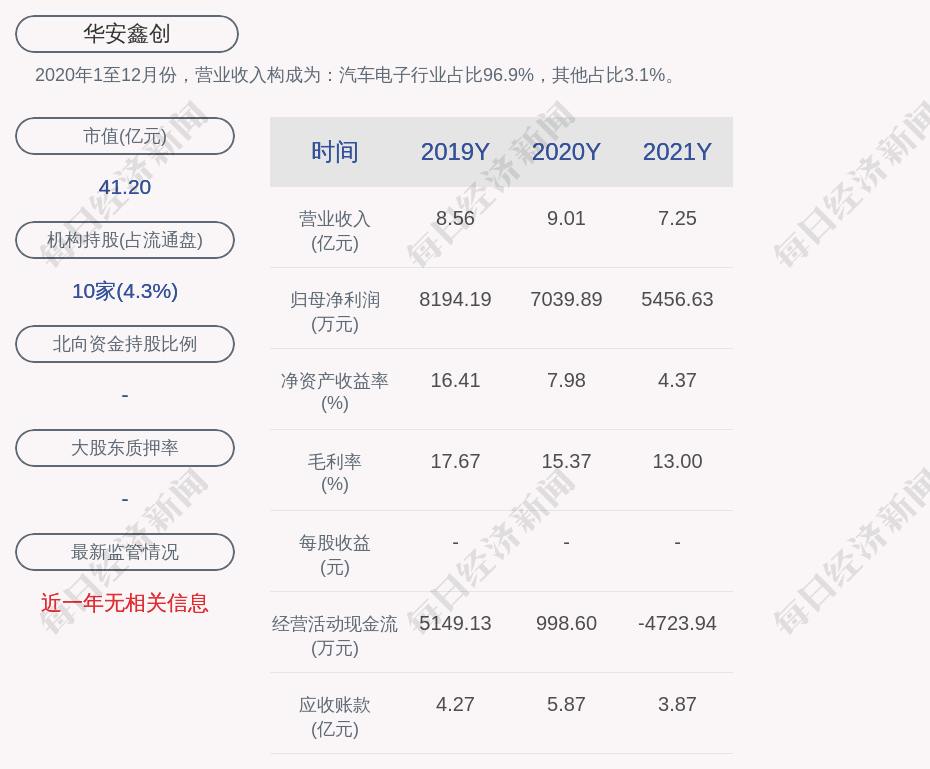Click the red 近一年无相关信息 text

pos(125,603)
